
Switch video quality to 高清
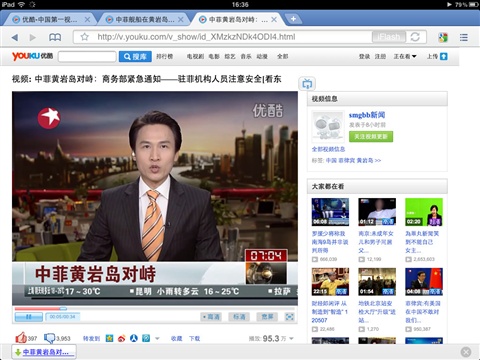[211, 317]
